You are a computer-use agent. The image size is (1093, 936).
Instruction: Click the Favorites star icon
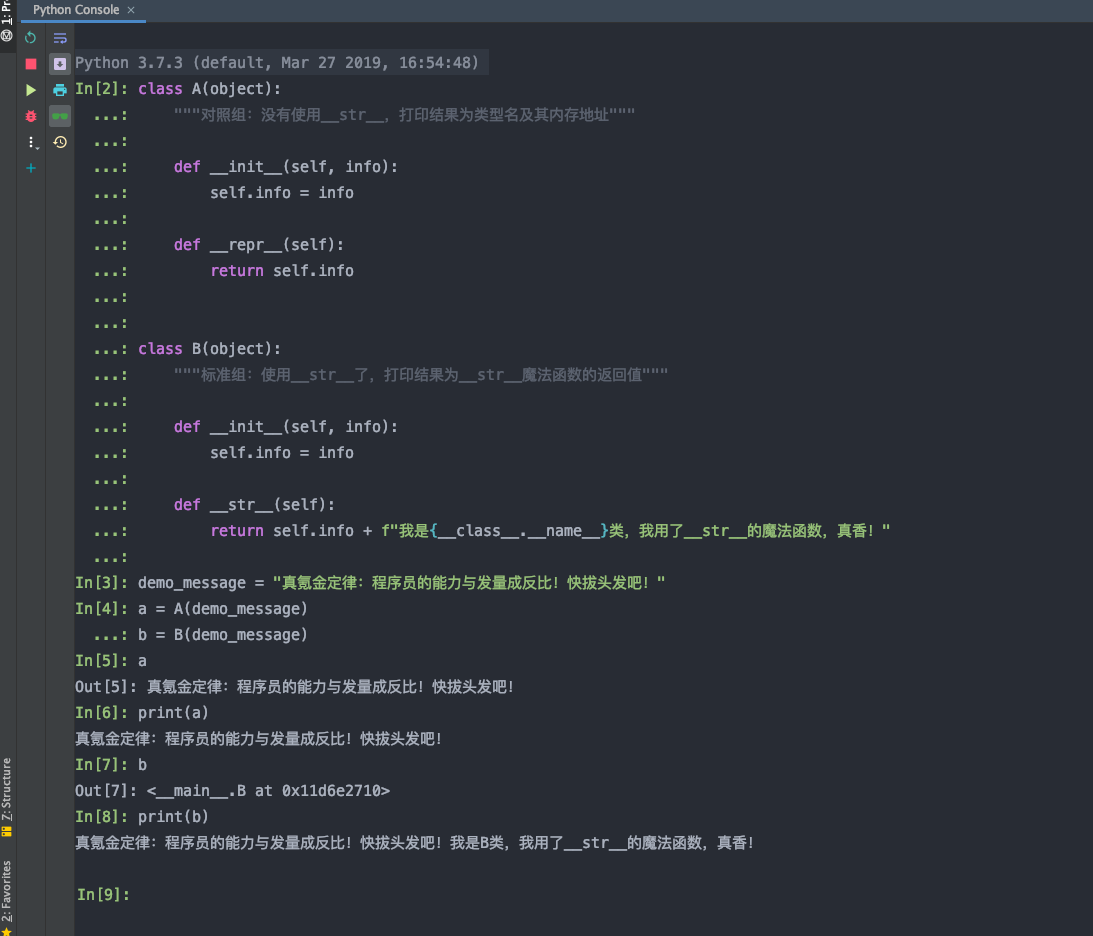(7, 927)
